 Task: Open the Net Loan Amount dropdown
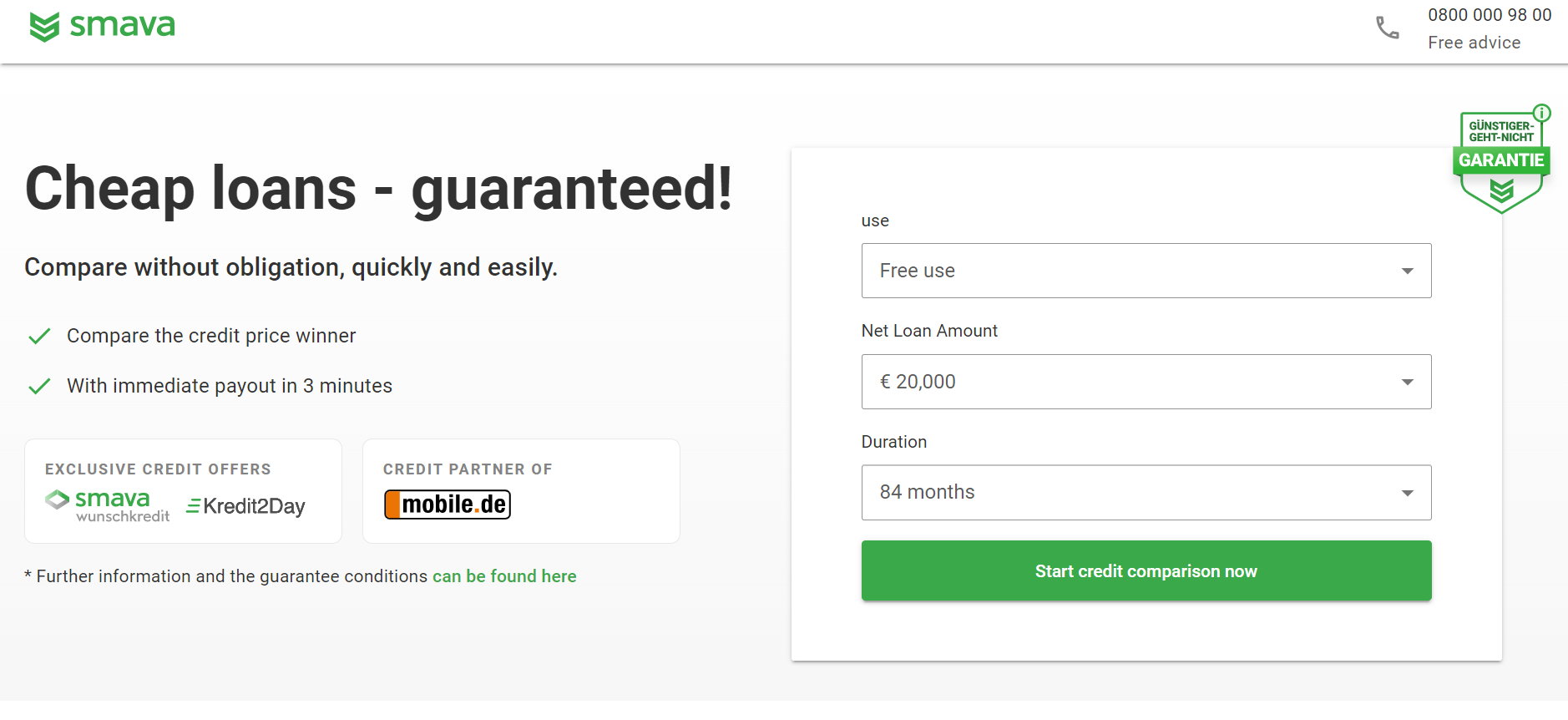point(1146,382)
